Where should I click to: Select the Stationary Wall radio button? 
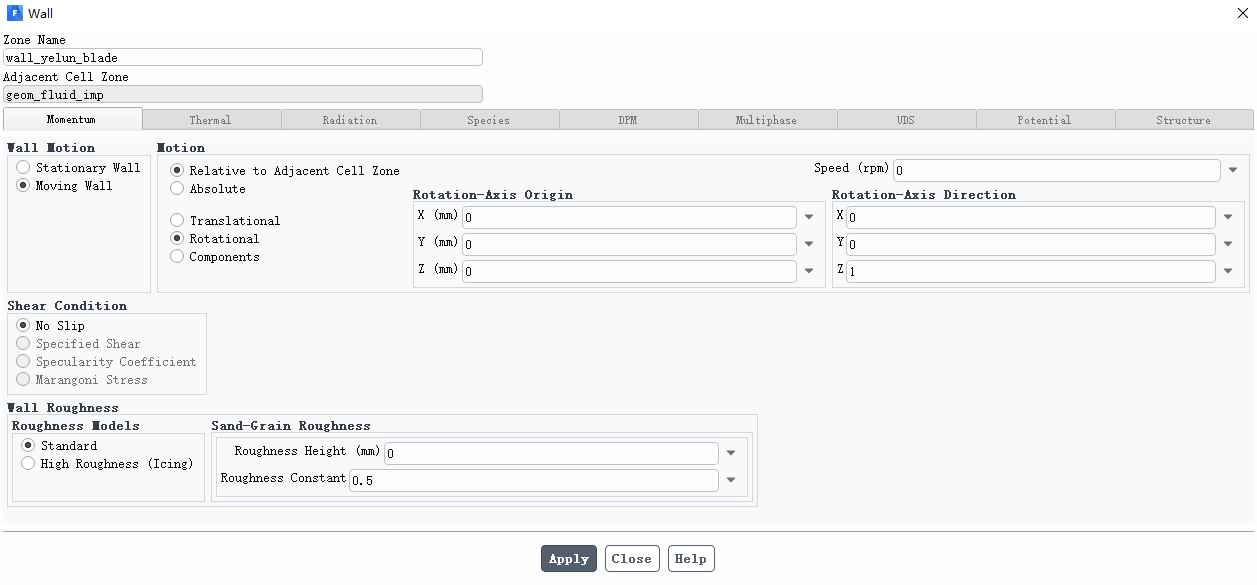23,168
